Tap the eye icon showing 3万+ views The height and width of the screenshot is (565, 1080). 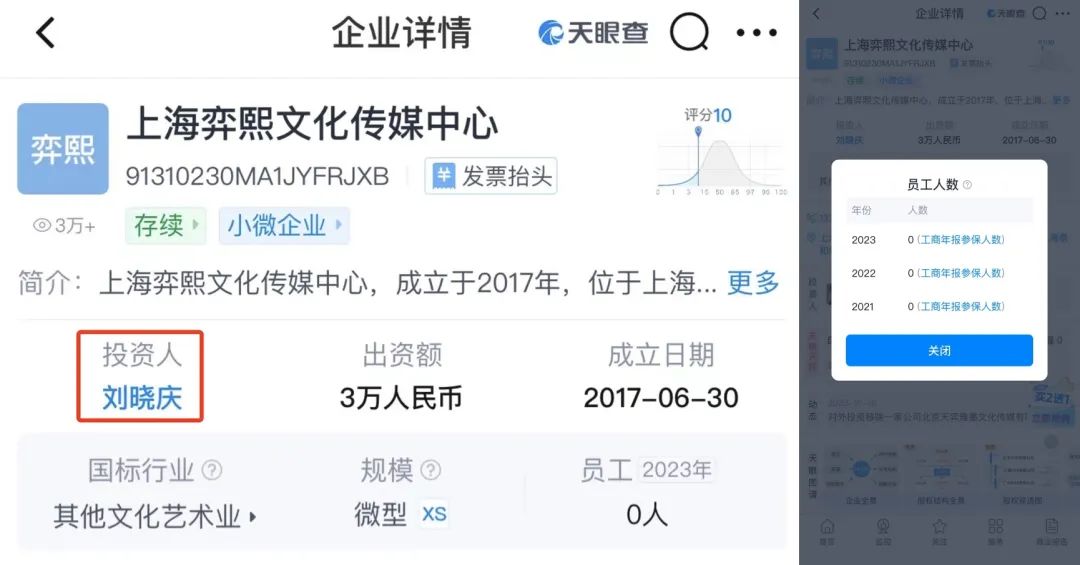[x=43, y=225]
